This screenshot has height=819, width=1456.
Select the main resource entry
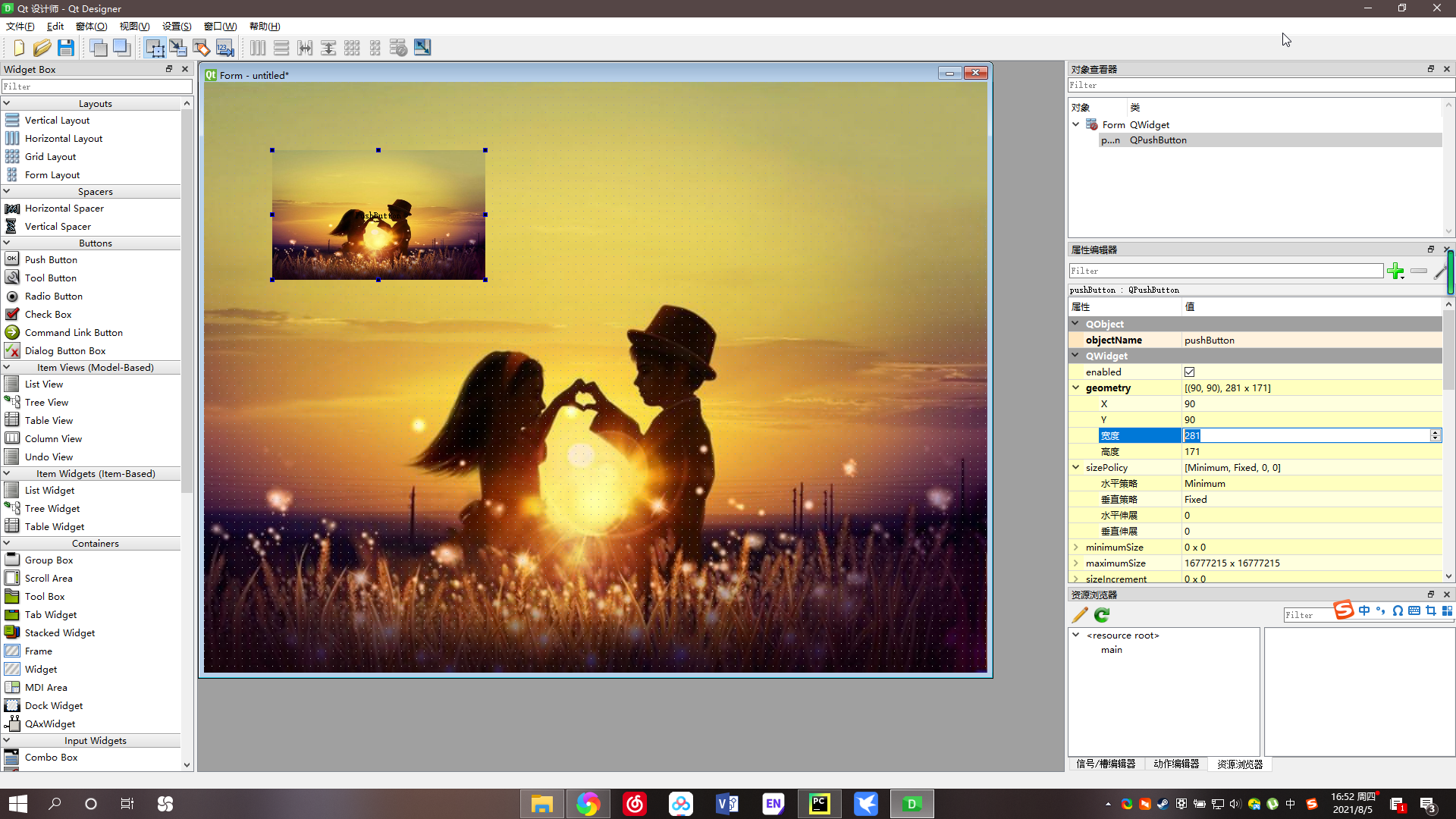click(1111, 650)
